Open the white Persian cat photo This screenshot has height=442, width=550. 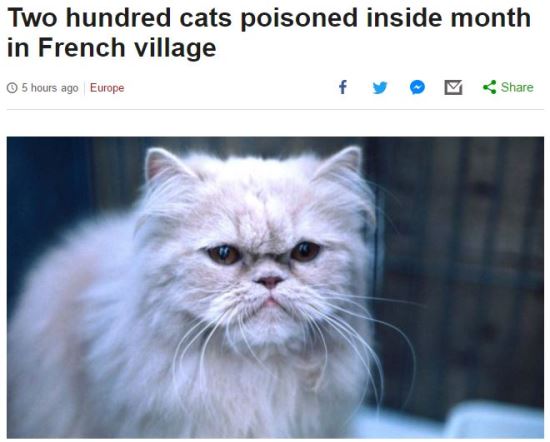pyautogui.click(x=275, y=287)
